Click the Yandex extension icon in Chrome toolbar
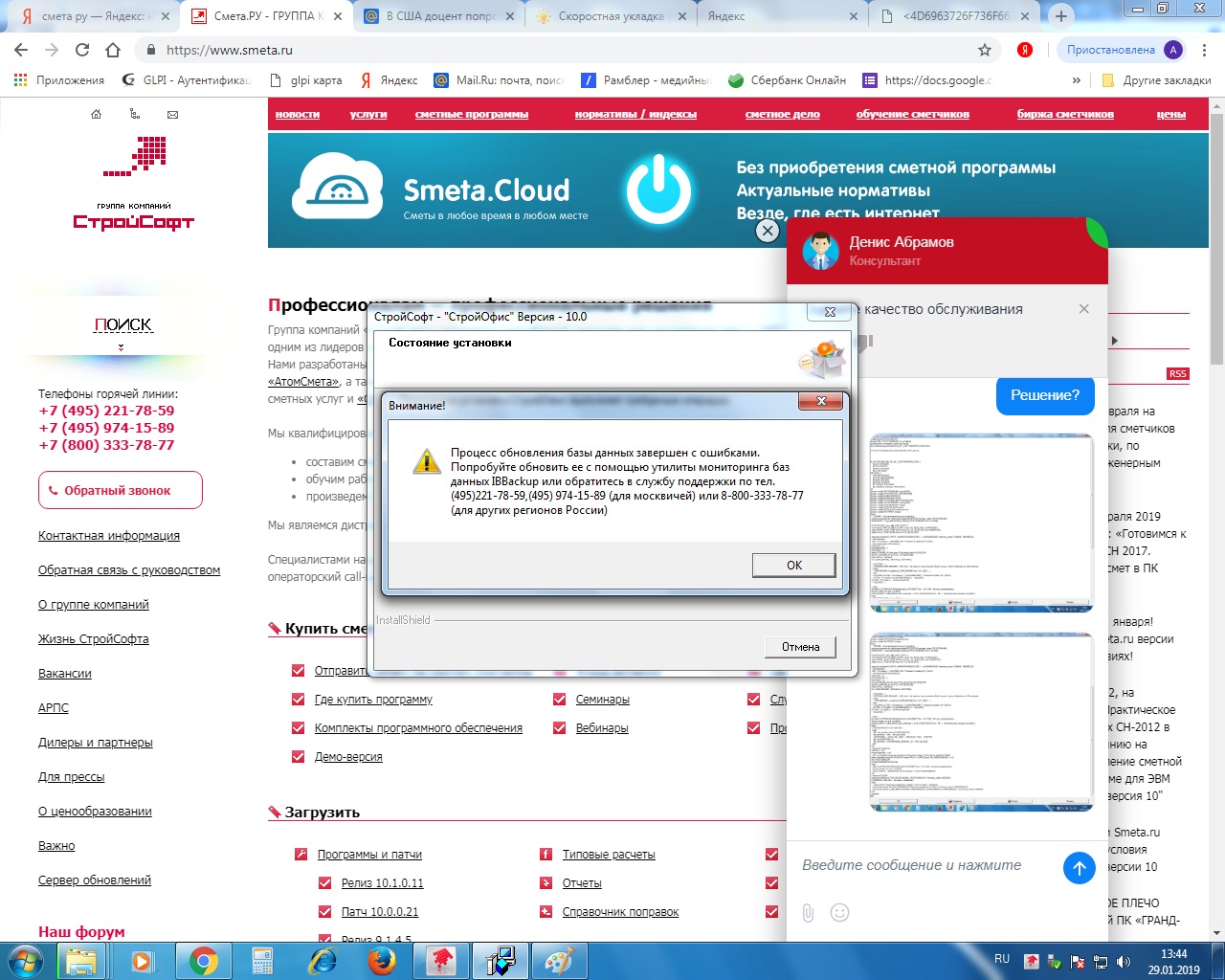The width and height of the screenshot is (1225, 980). [1025, 50]
